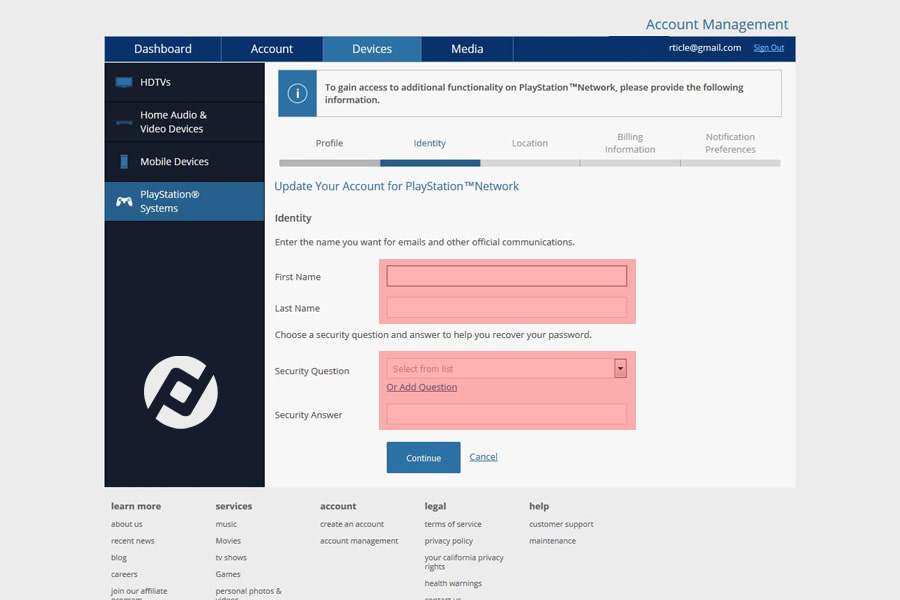Click the Continue button
Screen dimensions: 900x600
click(424, 458)
